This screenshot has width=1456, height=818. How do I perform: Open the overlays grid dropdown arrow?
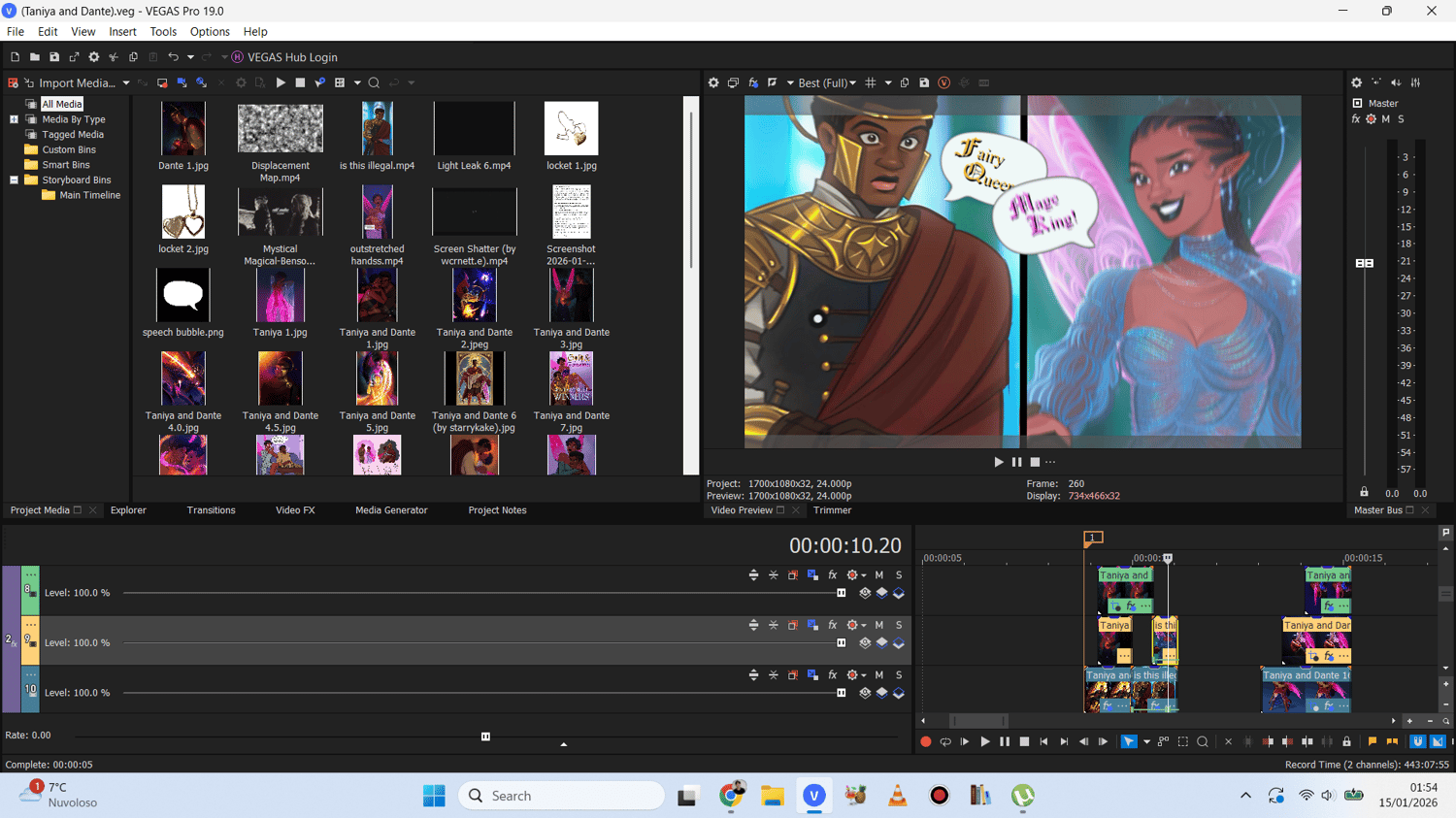click(888, 83)
